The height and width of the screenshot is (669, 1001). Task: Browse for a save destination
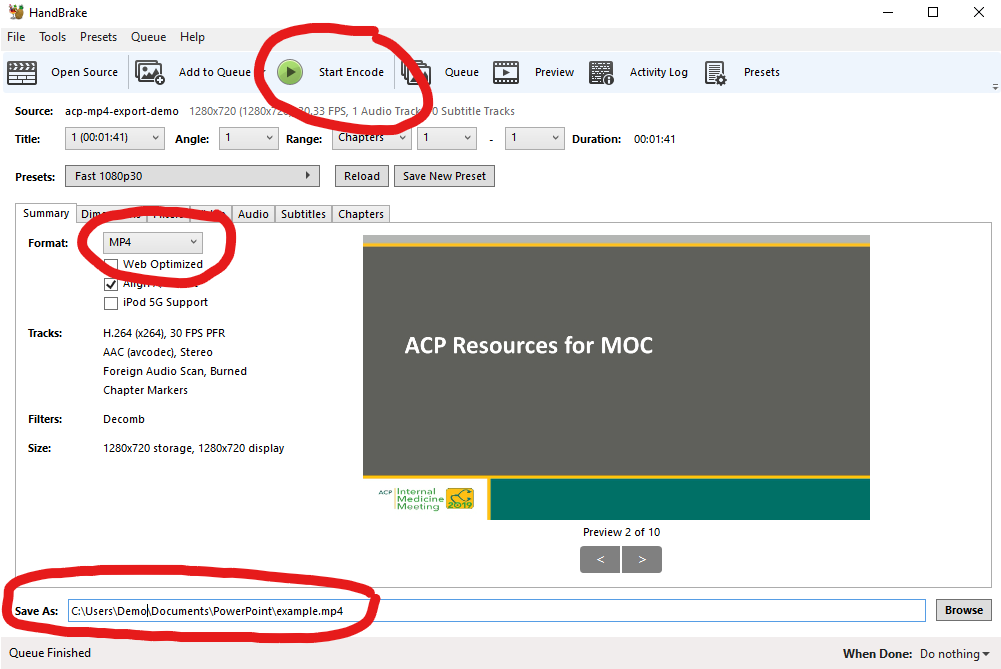click(x=962, y=610)
